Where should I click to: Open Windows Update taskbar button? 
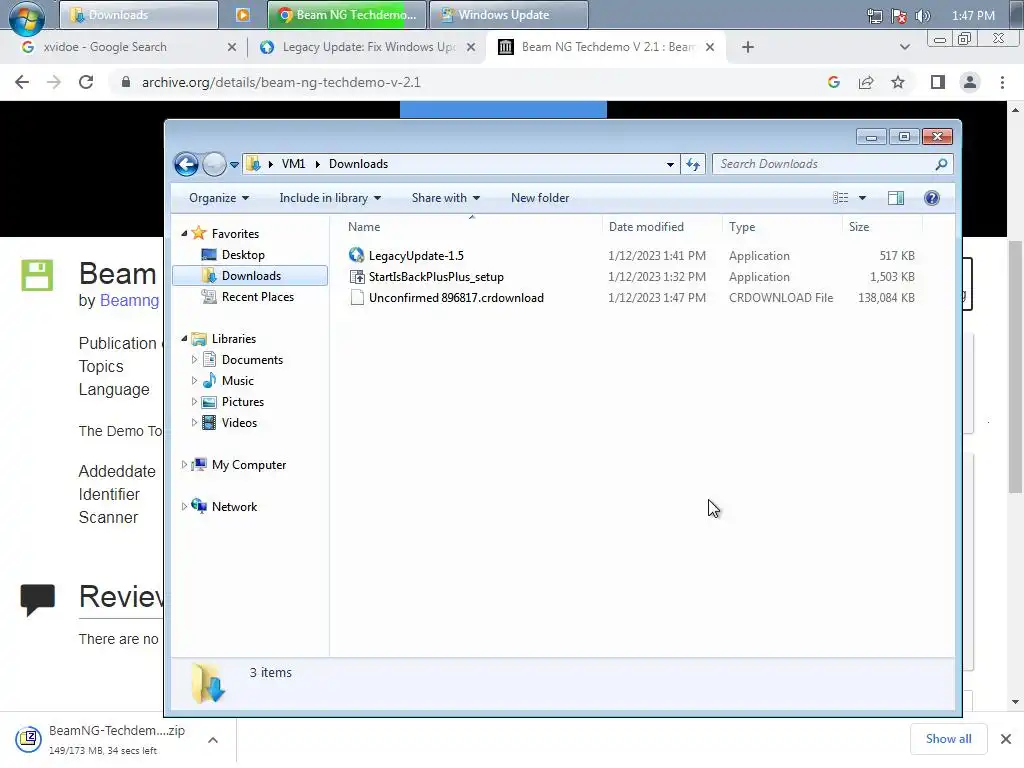[x=509, y=14]
